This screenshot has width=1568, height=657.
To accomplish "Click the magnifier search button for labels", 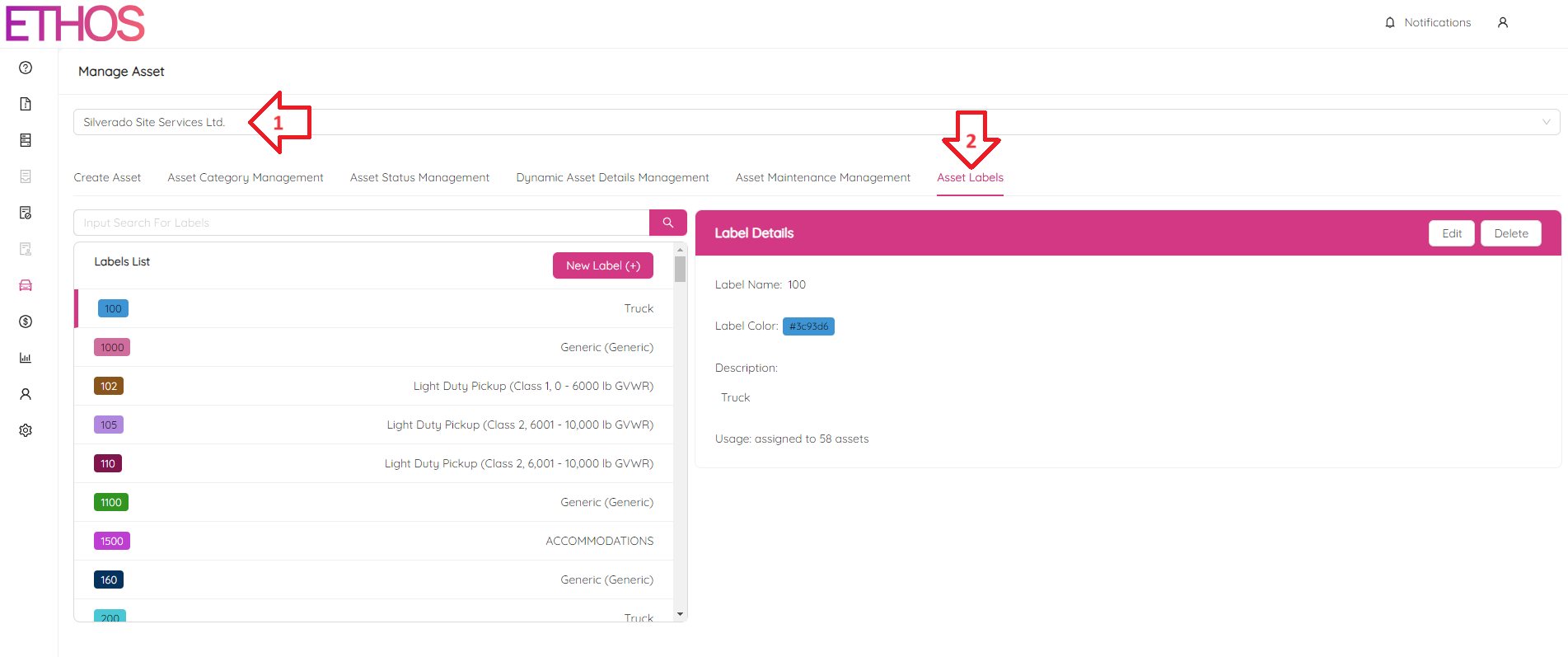I will pyautogui.click(x=667, y=223).
